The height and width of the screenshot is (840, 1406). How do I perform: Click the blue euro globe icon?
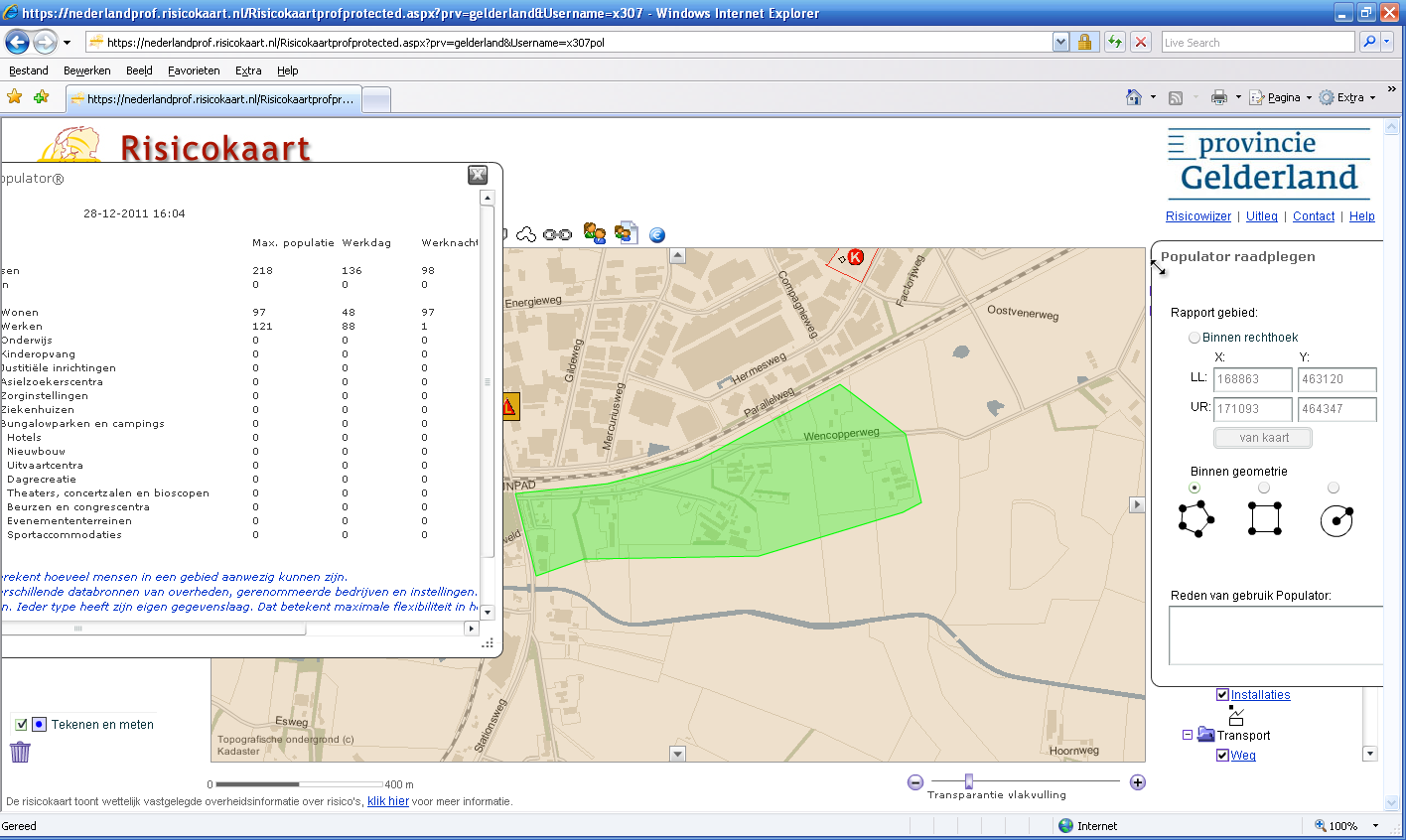point(657,235)
